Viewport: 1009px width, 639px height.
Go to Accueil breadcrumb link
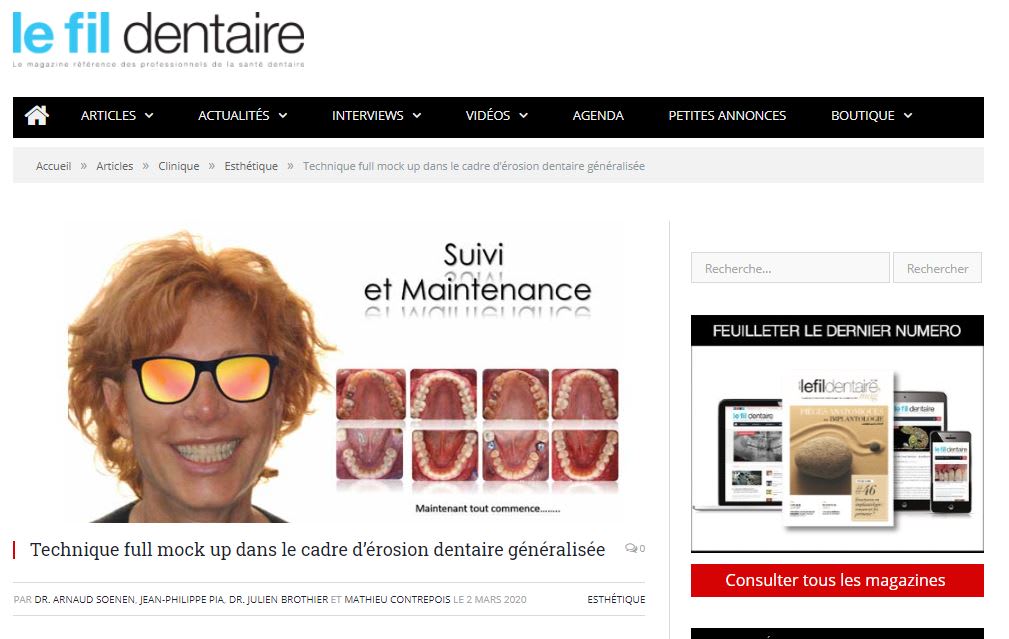53,166
